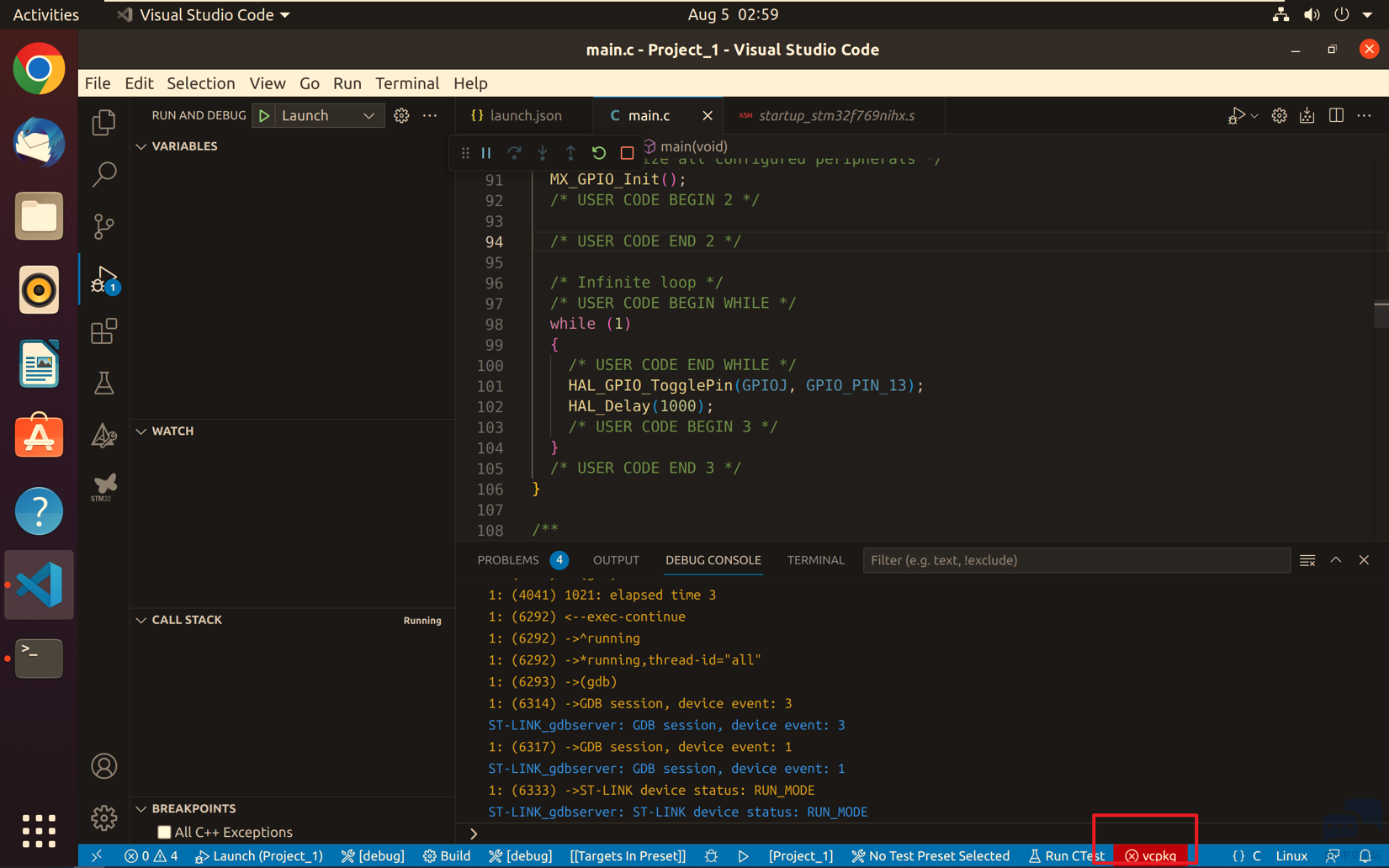This screenshot has width=1389, height=868.
Task: Click Run CTest in the status bar
Action: (1066, 856)
